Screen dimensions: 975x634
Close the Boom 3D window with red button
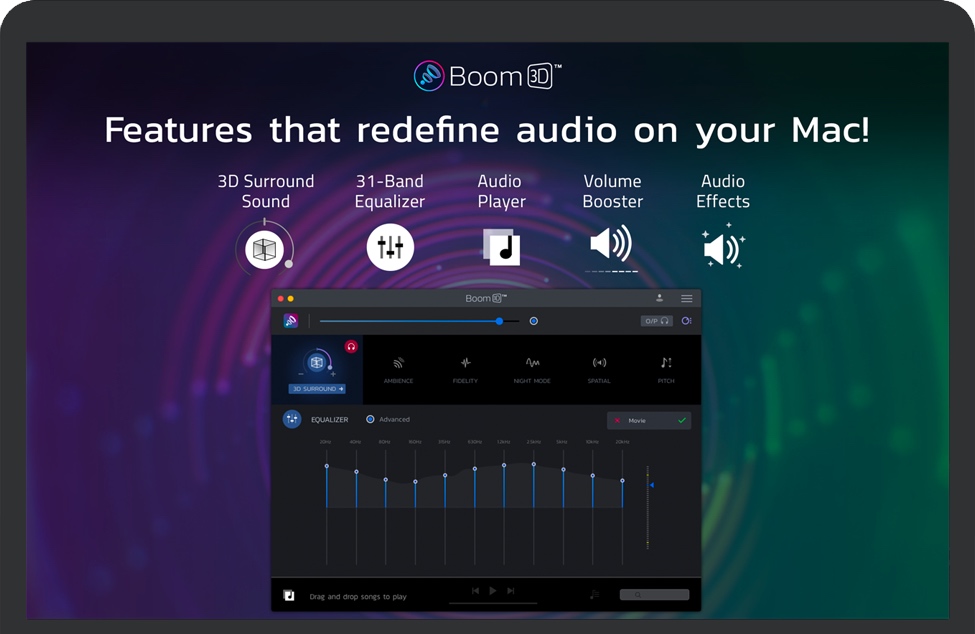pyautogui.click(x=280, y=299)
